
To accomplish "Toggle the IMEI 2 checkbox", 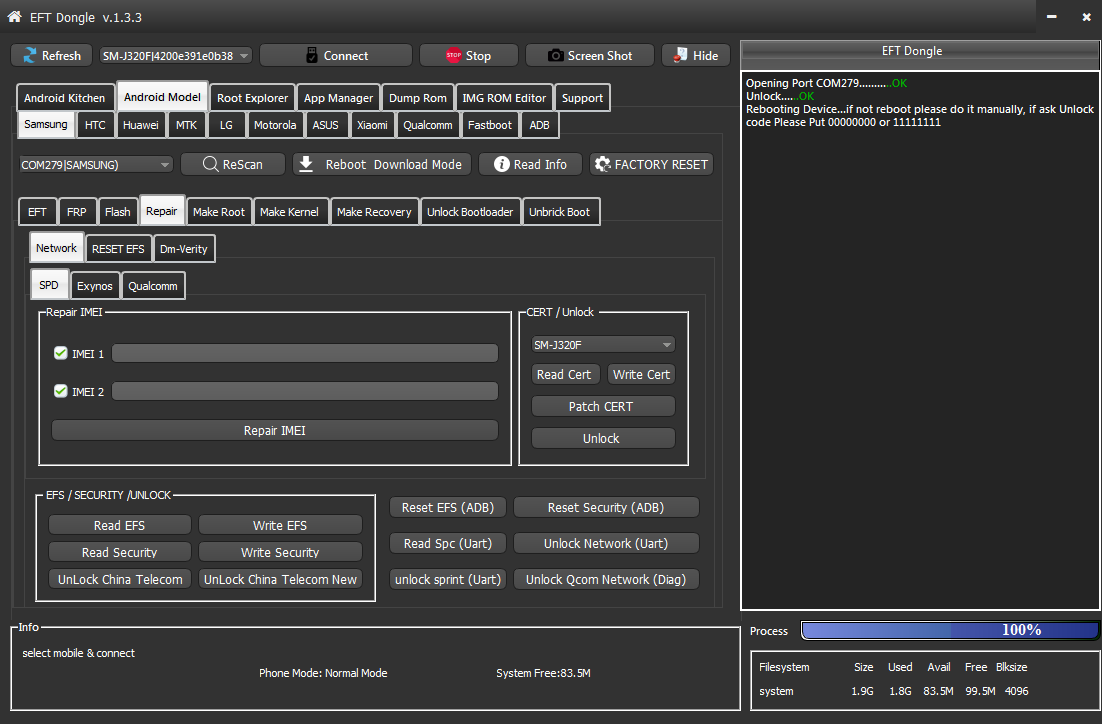I will (60, 391).
